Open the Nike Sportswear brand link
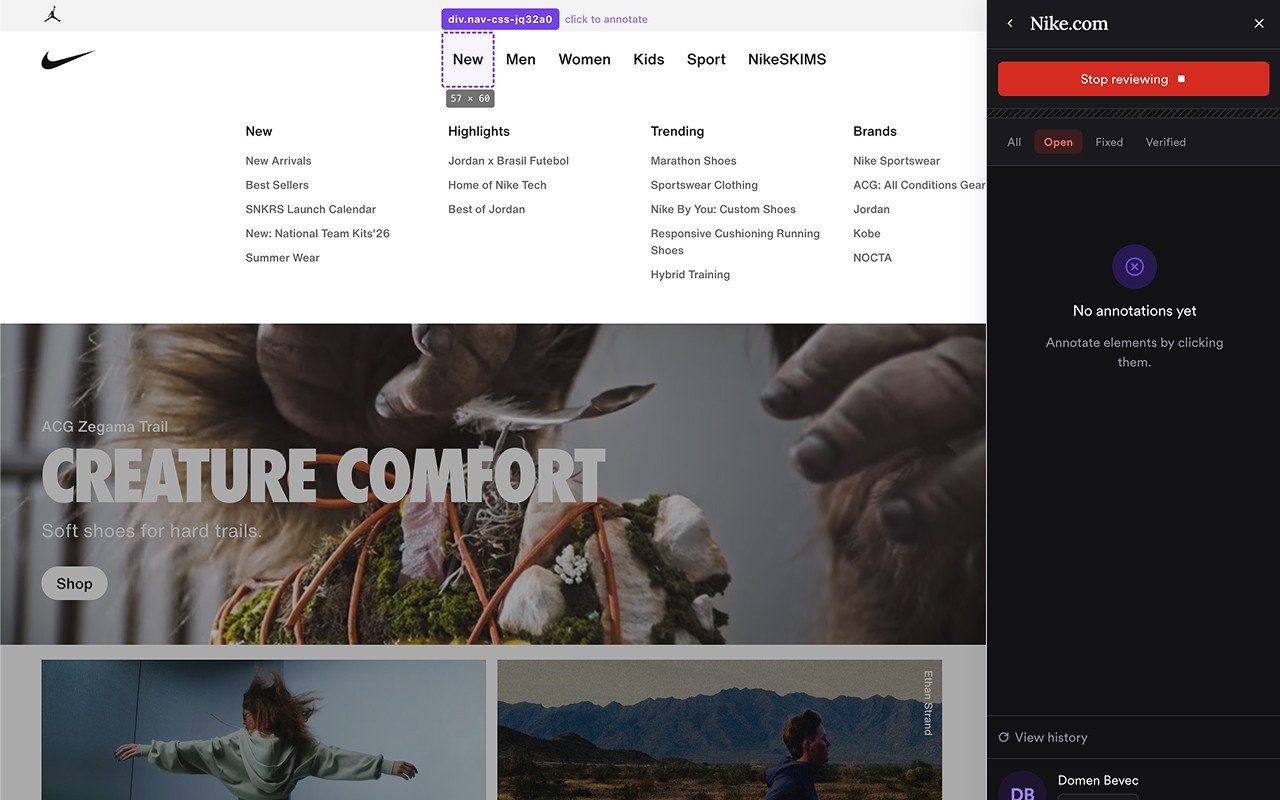Viewport: 1280px width, 800px height. pos(897,161)
